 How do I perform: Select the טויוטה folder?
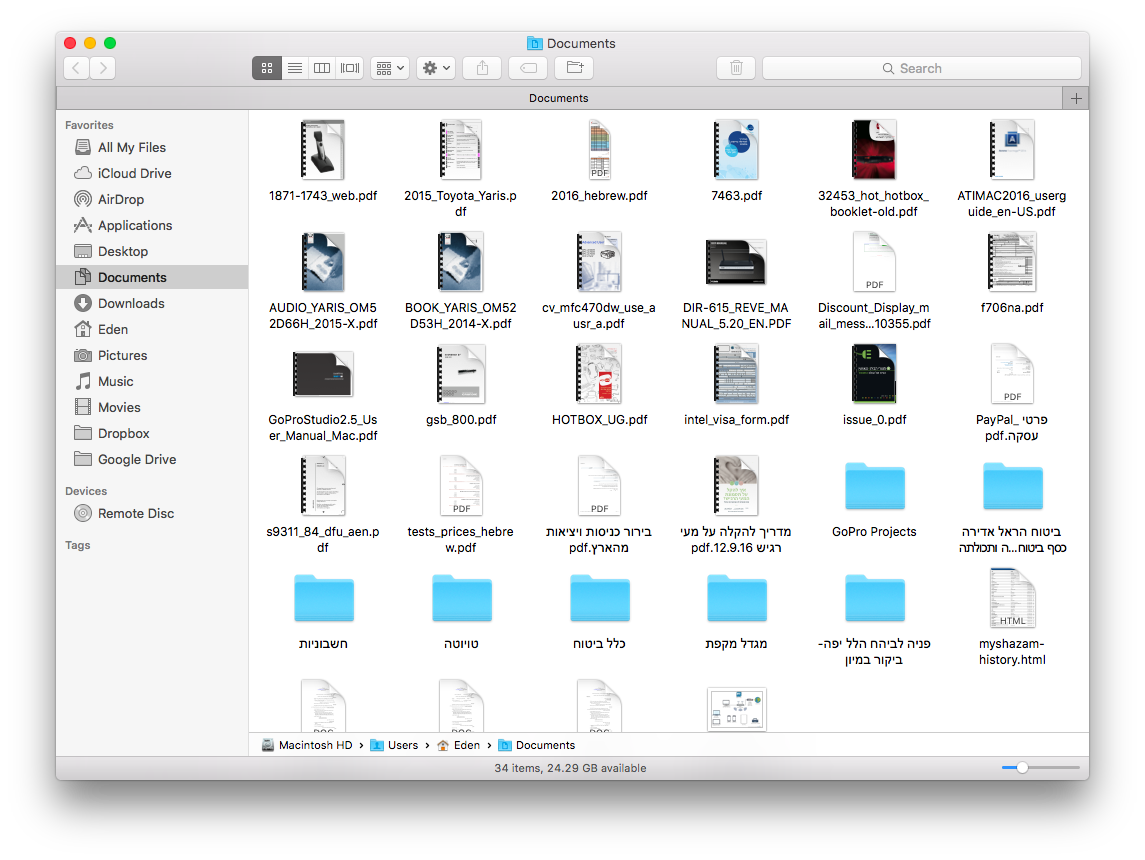click(x=462, y=599)
